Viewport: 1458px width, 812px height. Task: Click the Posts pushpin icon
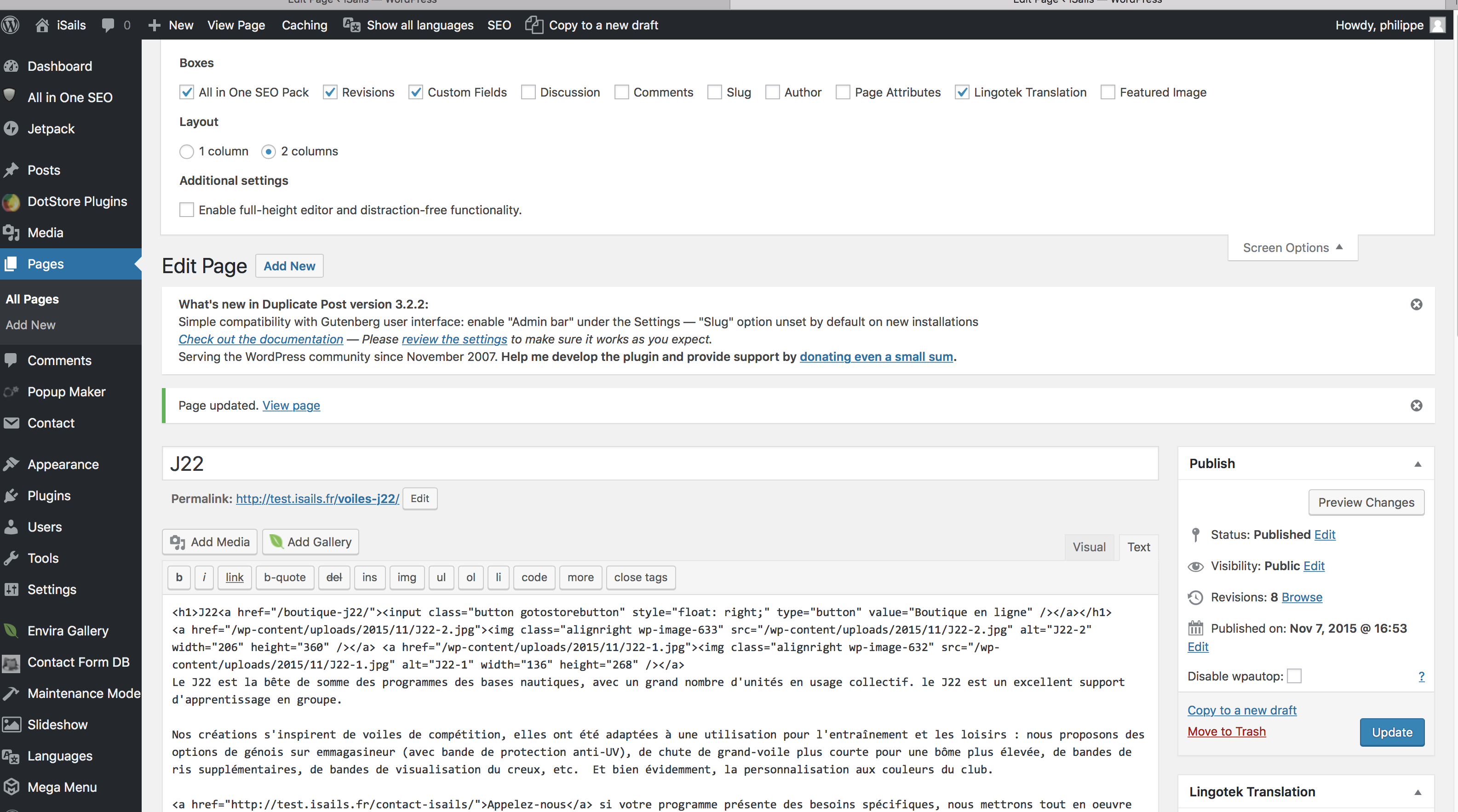[11, 170]
